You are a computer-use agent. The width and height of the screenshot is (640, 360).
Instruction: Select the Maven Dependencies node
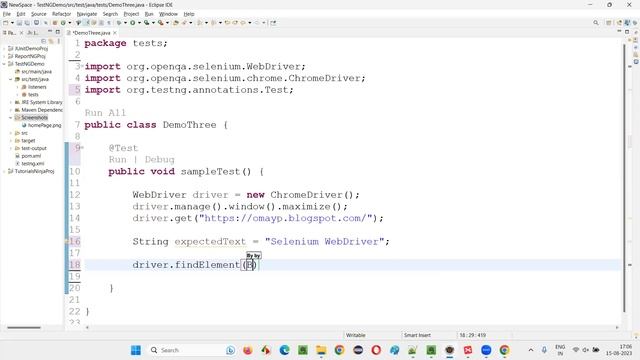click(x=42, y=110)
